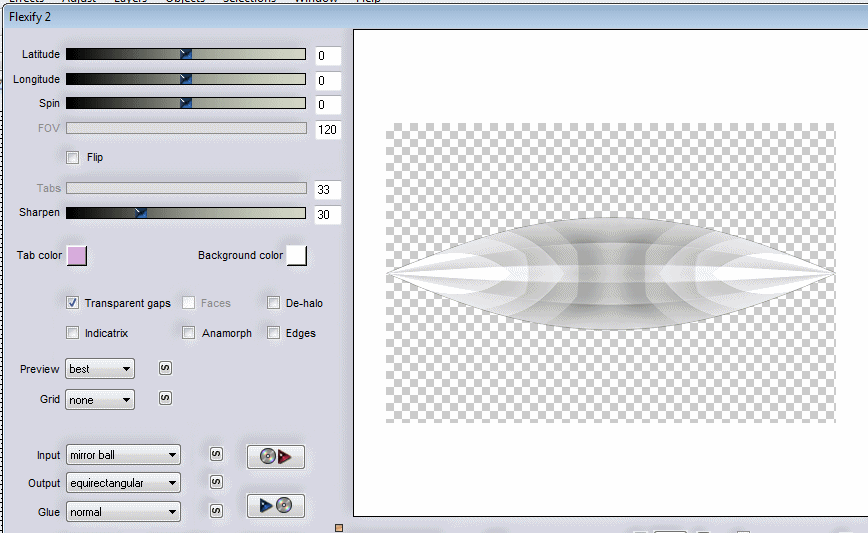Image resolution: width=868 pixels, height=533 pixels.
Task: Click the S button beside the Preview dropdown
Action: click(x=165, y=368)
